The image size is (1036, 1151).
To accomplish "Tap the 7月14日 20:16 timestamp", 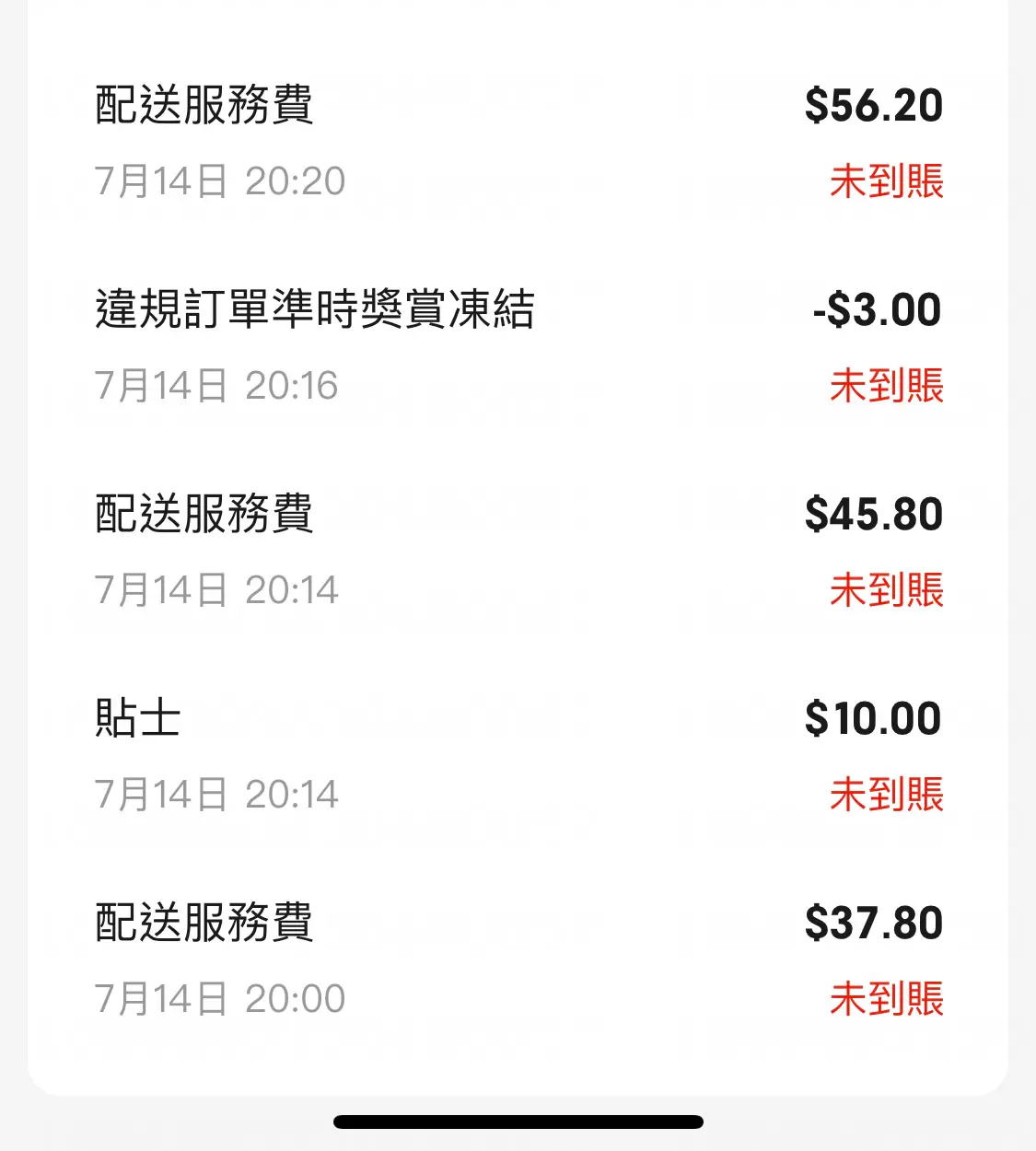I will tap(216, 386).
